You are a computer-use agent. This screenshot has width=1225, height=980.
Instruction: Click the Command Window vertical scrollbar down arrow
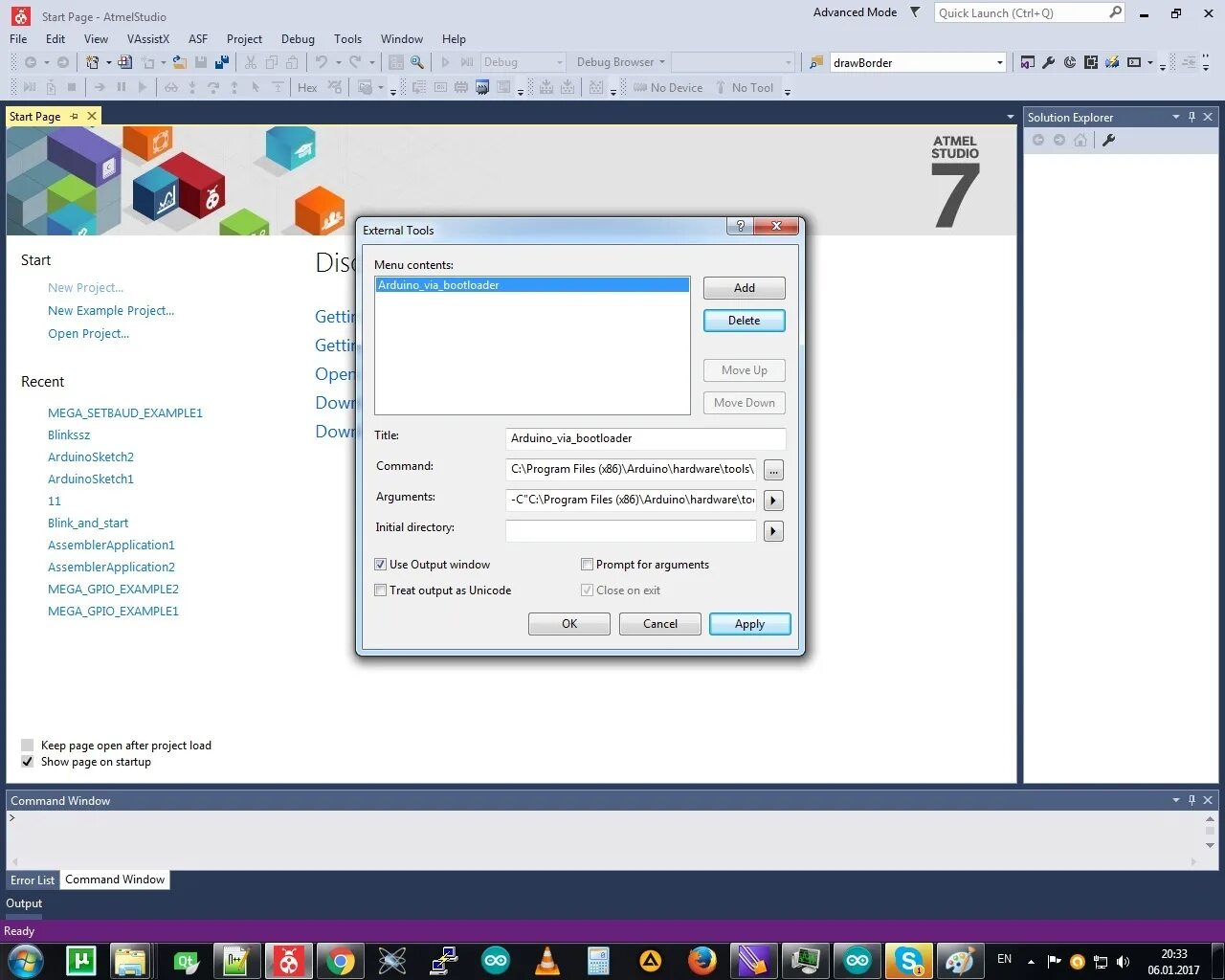click(x=1210, y=846)
